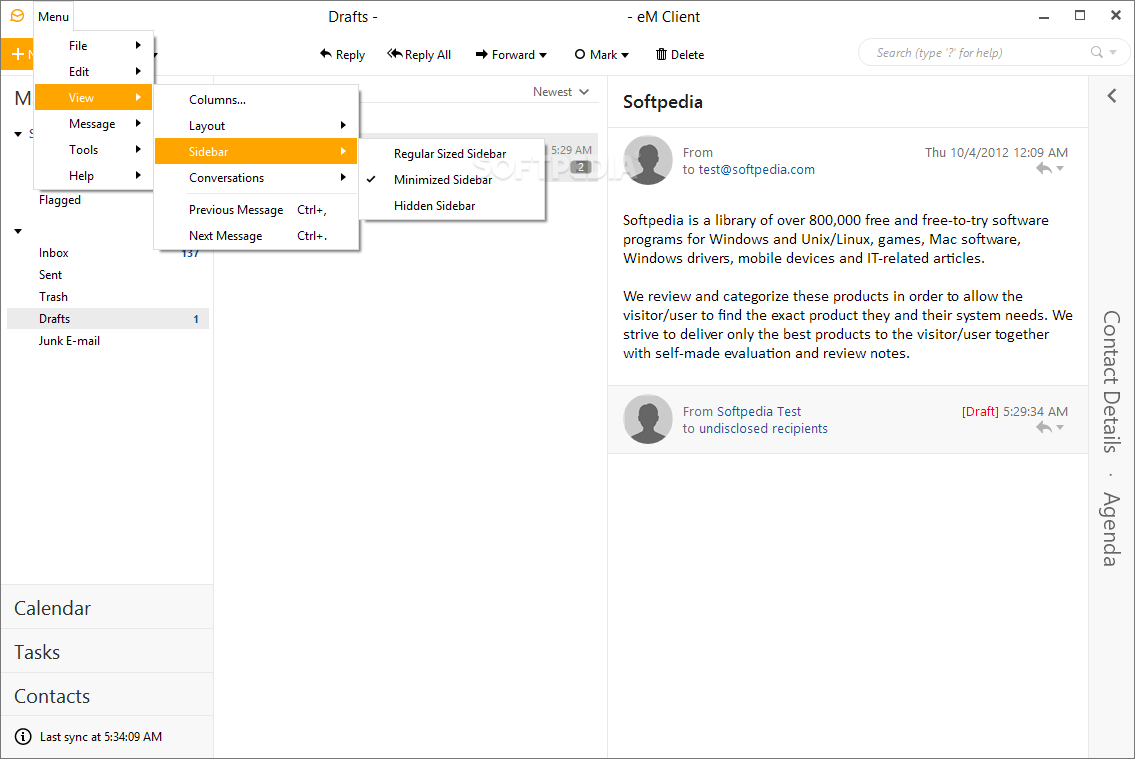1135x759 pixels.
Task: Click the Delete trash icon button
Action: 680,54
